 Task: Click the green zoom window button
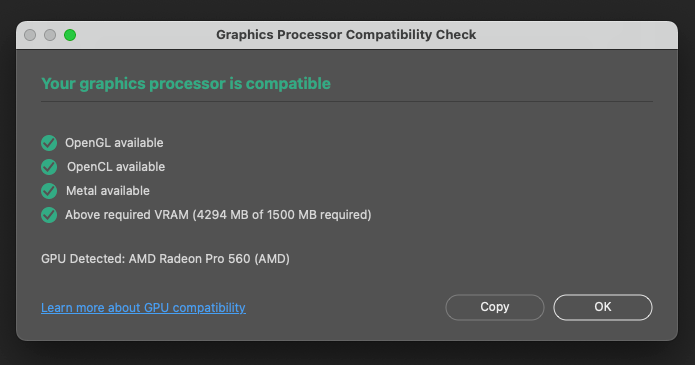[70, 35]
